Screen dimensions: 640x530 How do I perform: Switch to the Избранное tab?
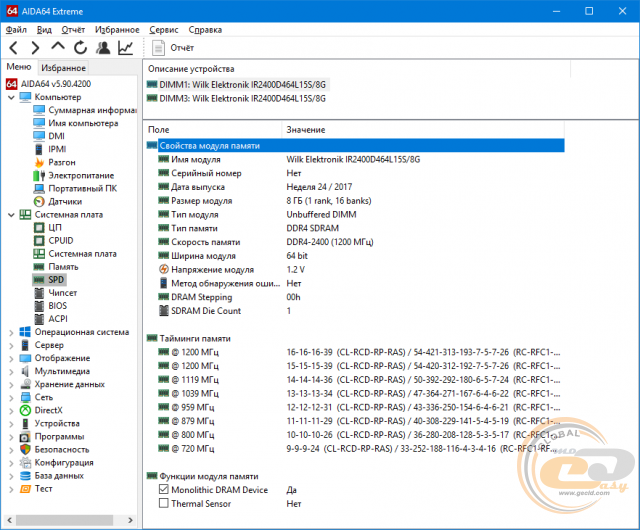[63, 68]
